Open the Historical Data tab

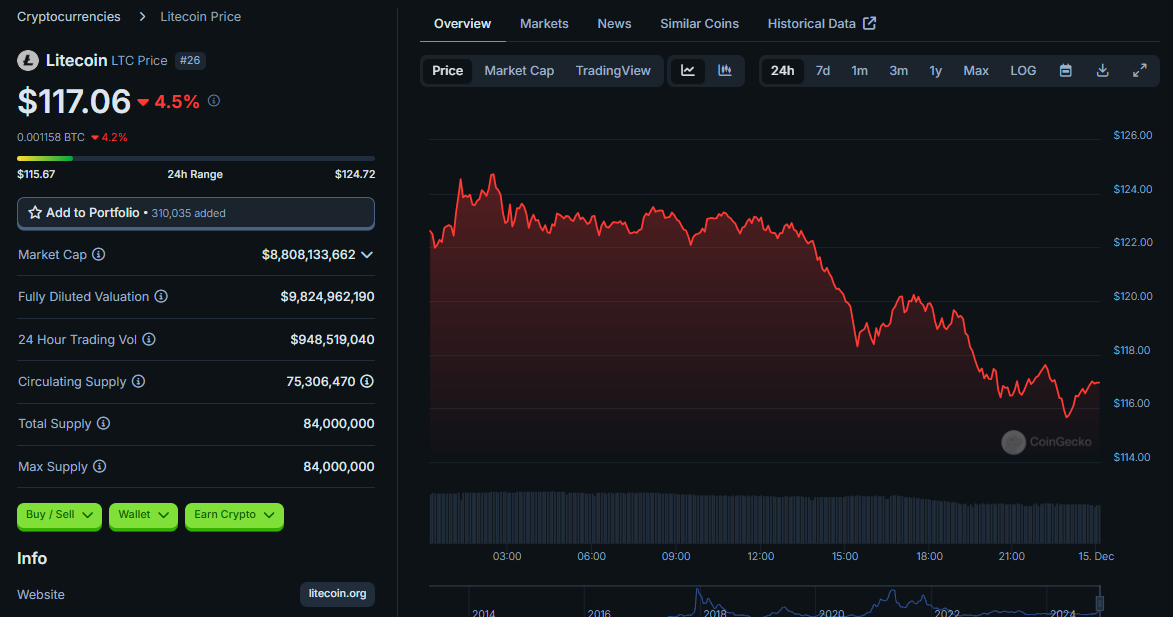821,23
